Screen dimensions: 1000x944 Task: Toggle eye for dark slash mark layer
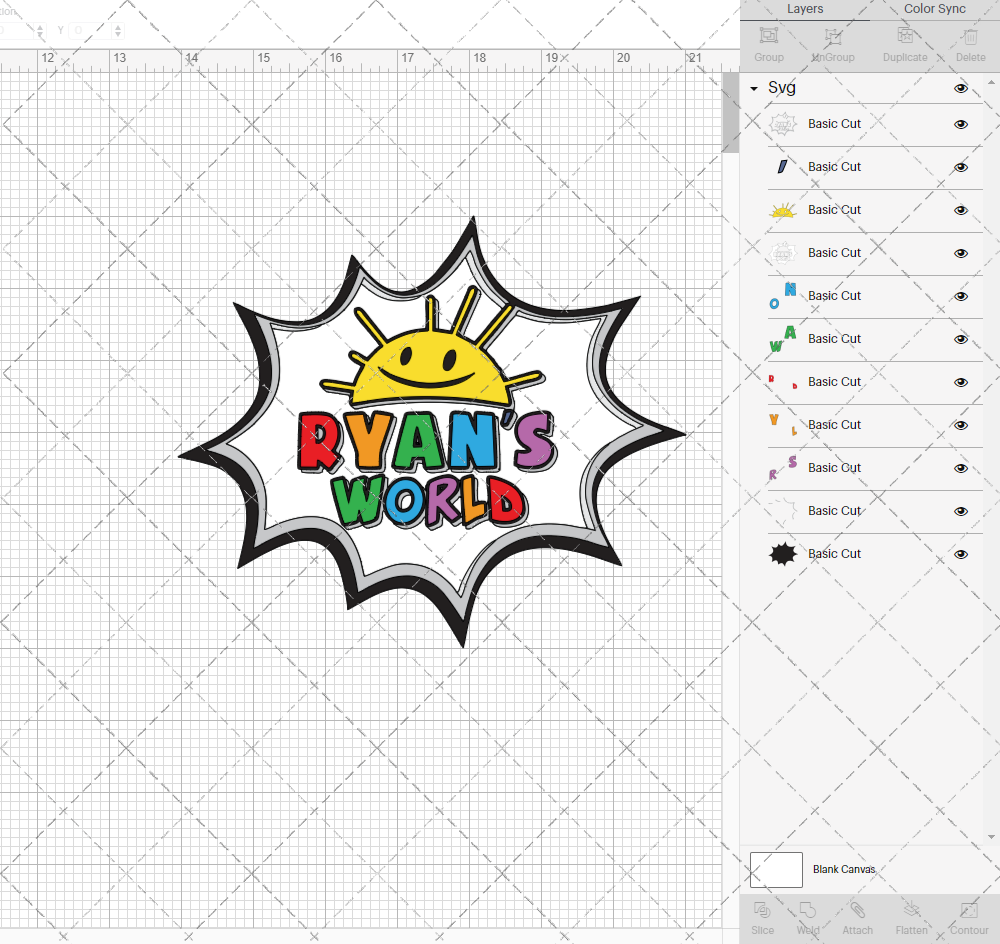[960, 167]
